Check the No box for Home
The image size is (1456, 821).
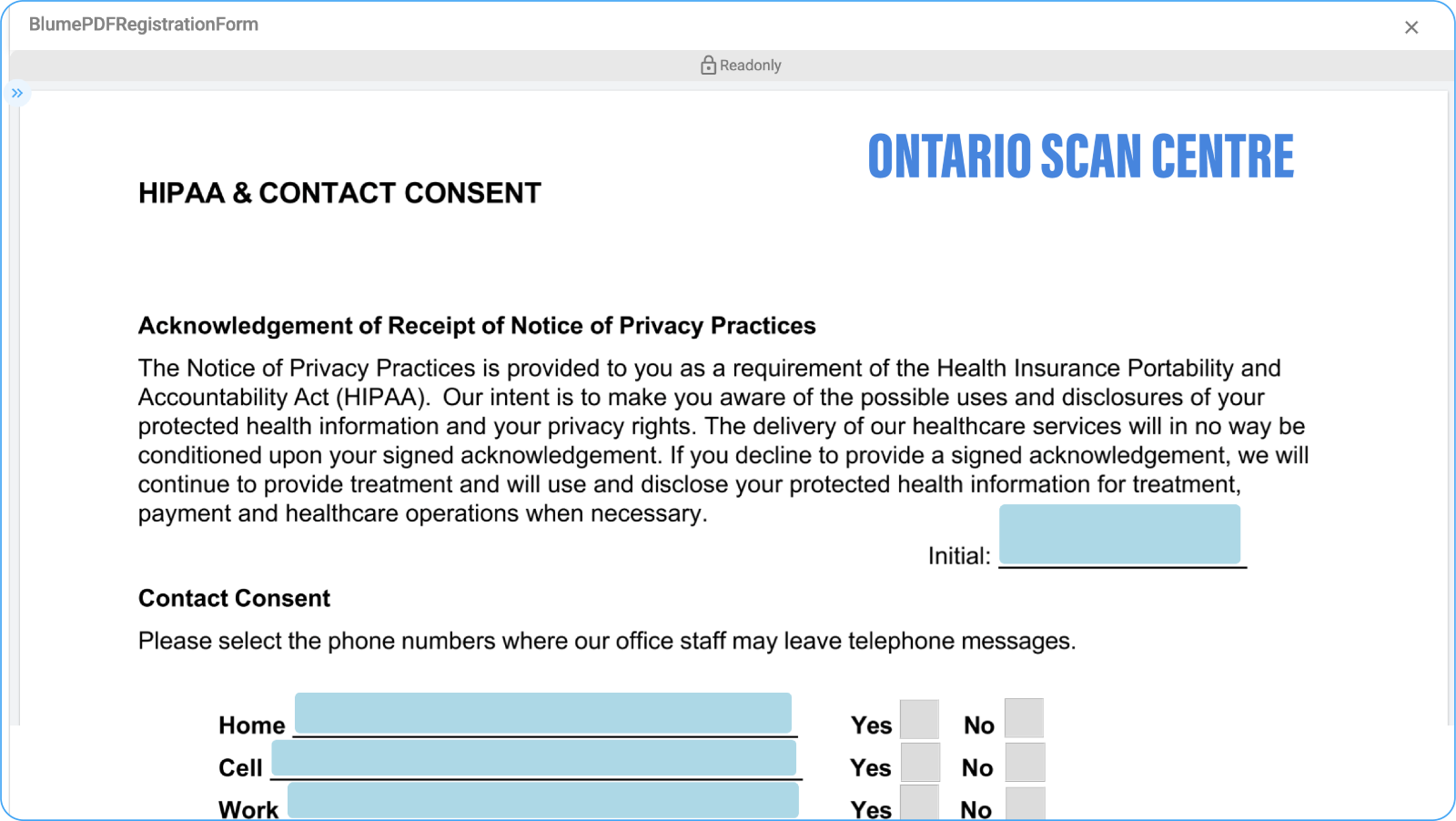click(1024, 718)
